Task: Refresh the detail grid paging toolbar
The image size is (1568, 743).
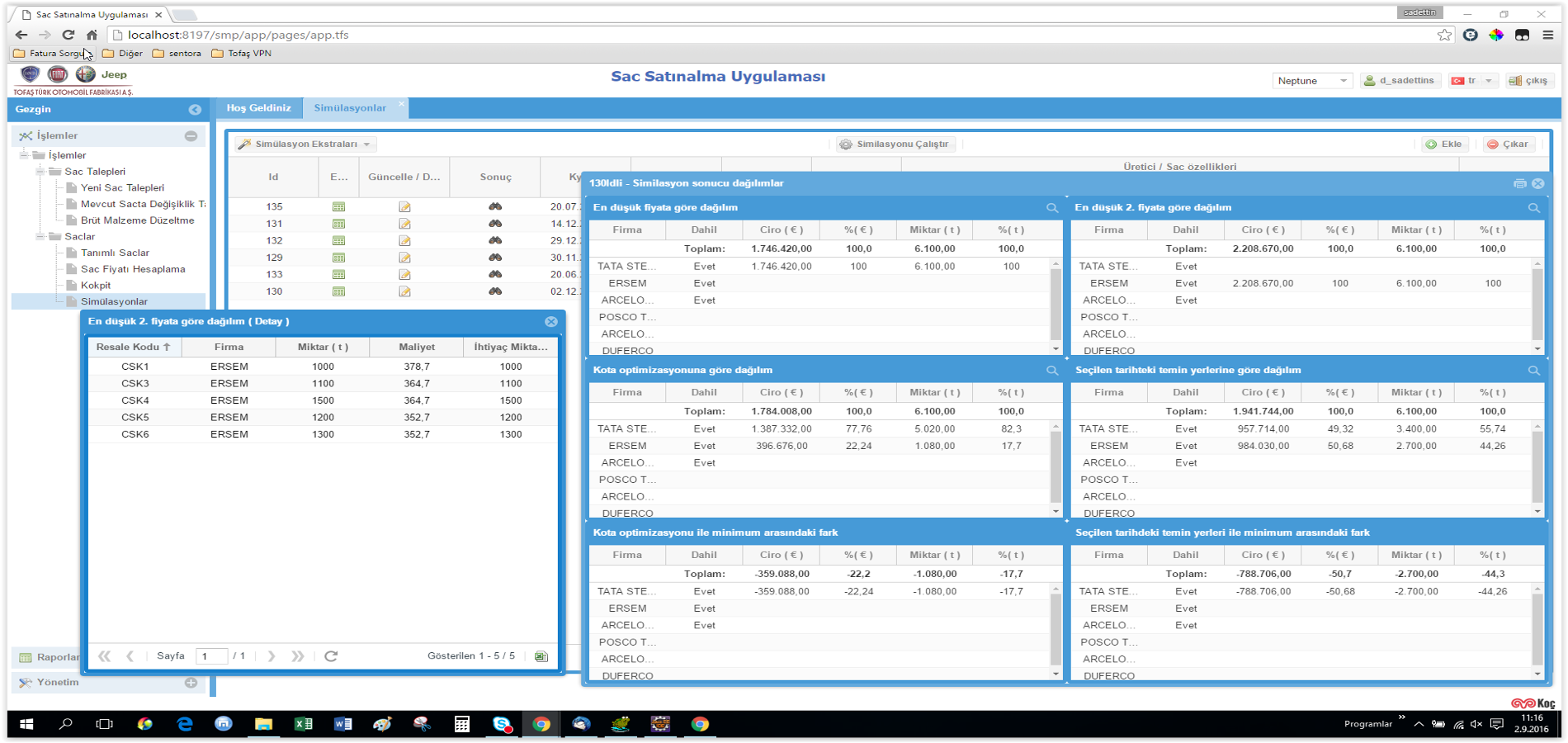Action: click(331, 656)
